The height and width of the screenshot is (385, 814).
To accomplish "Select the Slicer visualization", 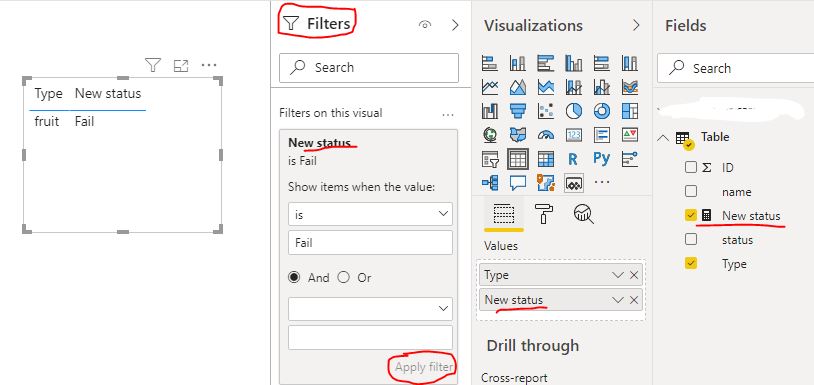I will (x=490, y=159).
